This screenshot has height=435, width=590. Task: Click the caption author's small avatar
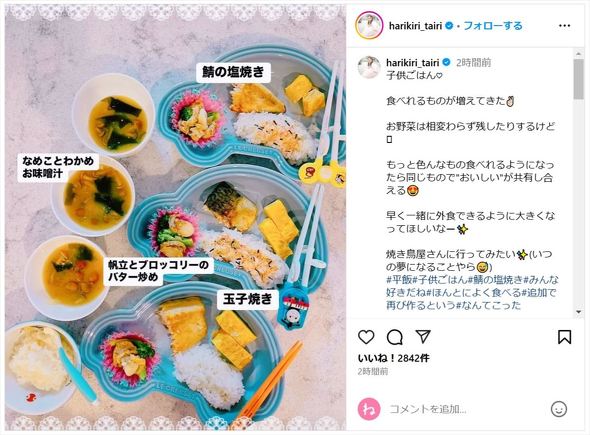(x=369, y=67)
